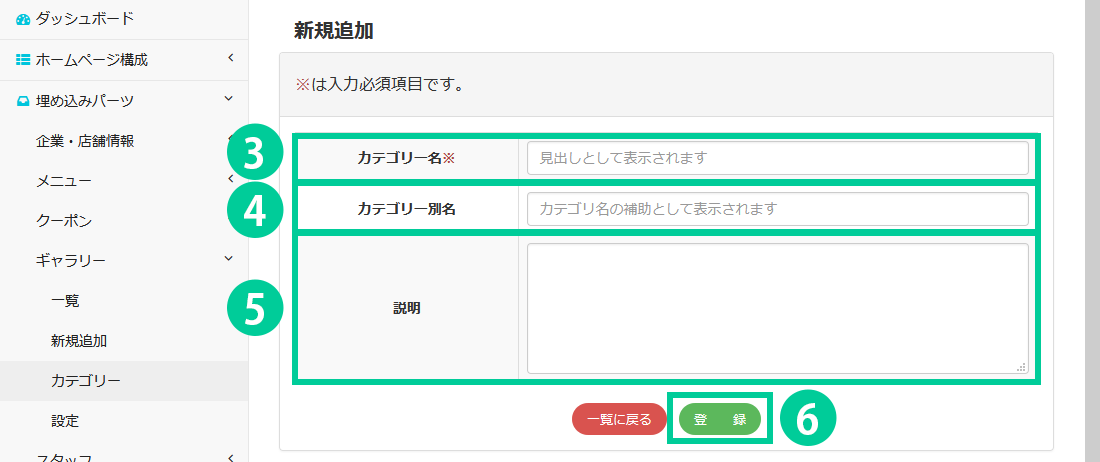This screenshot has height=462, width=1100.
Task: Expand the メニュー submenu chevron
Action: pyautogui.click(x=230, y=180)
